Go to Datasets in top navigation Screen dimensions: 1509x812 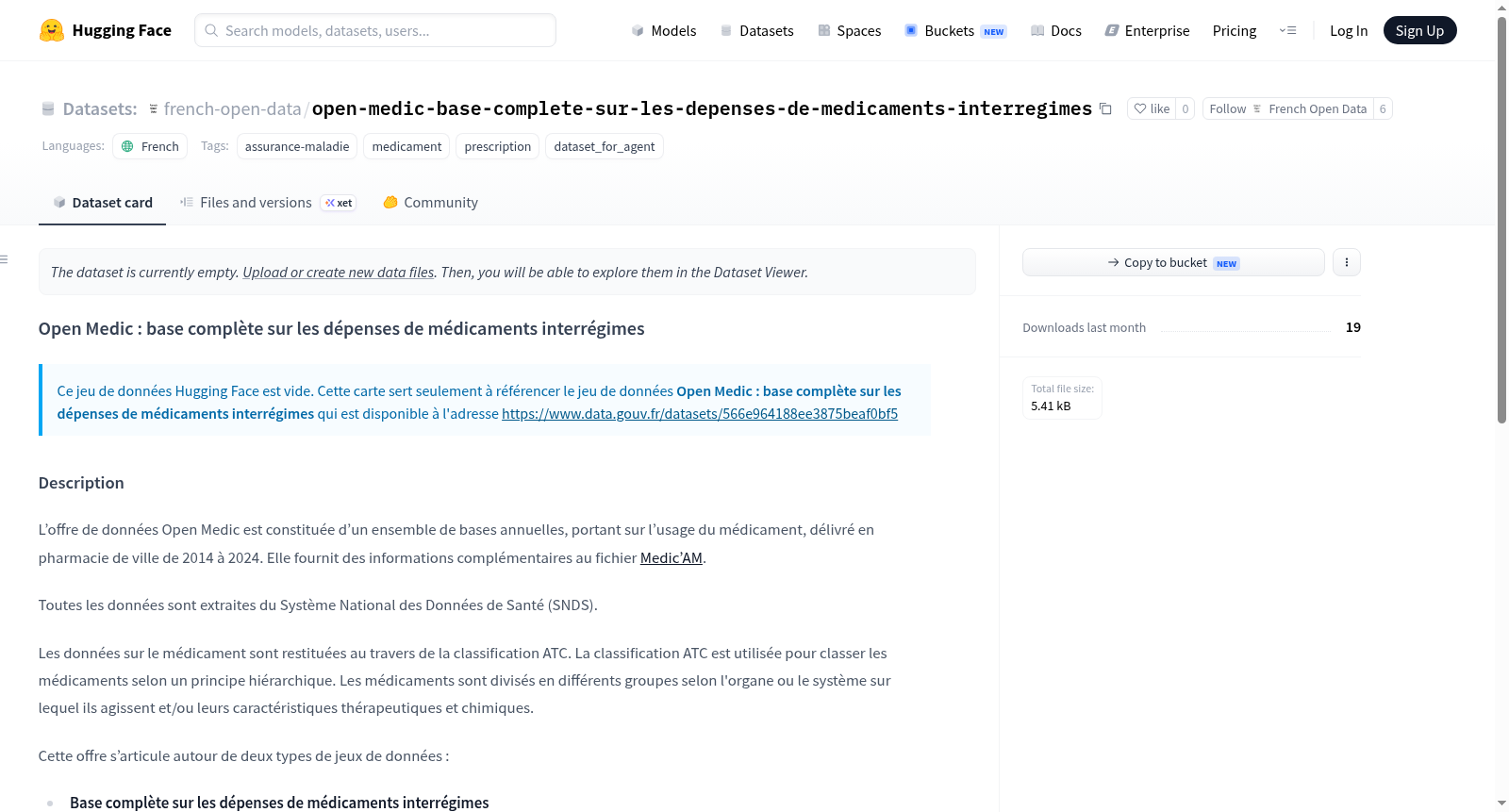757,30
